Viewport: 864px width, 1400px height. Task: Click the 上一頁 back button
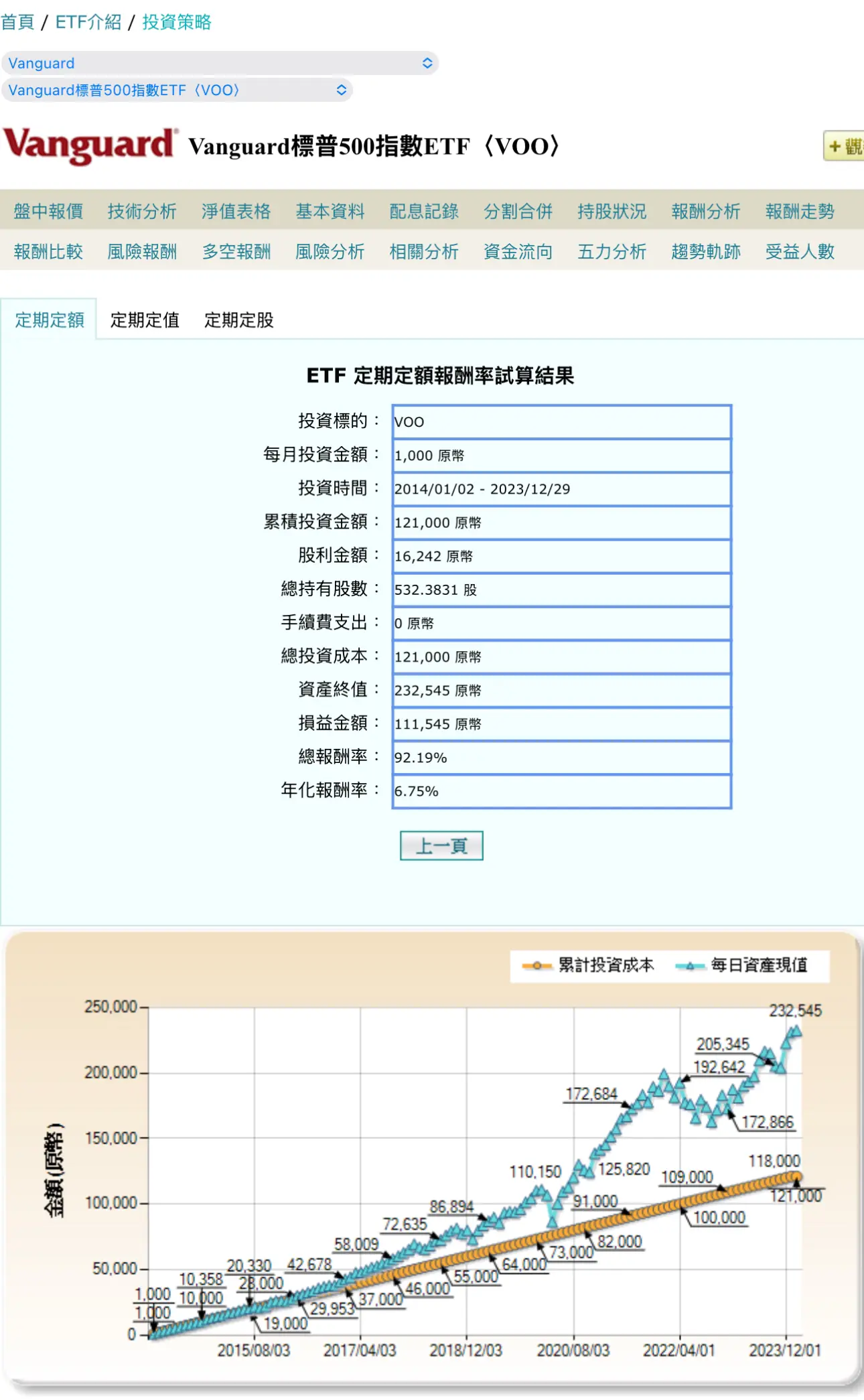[x=441, y=846]
